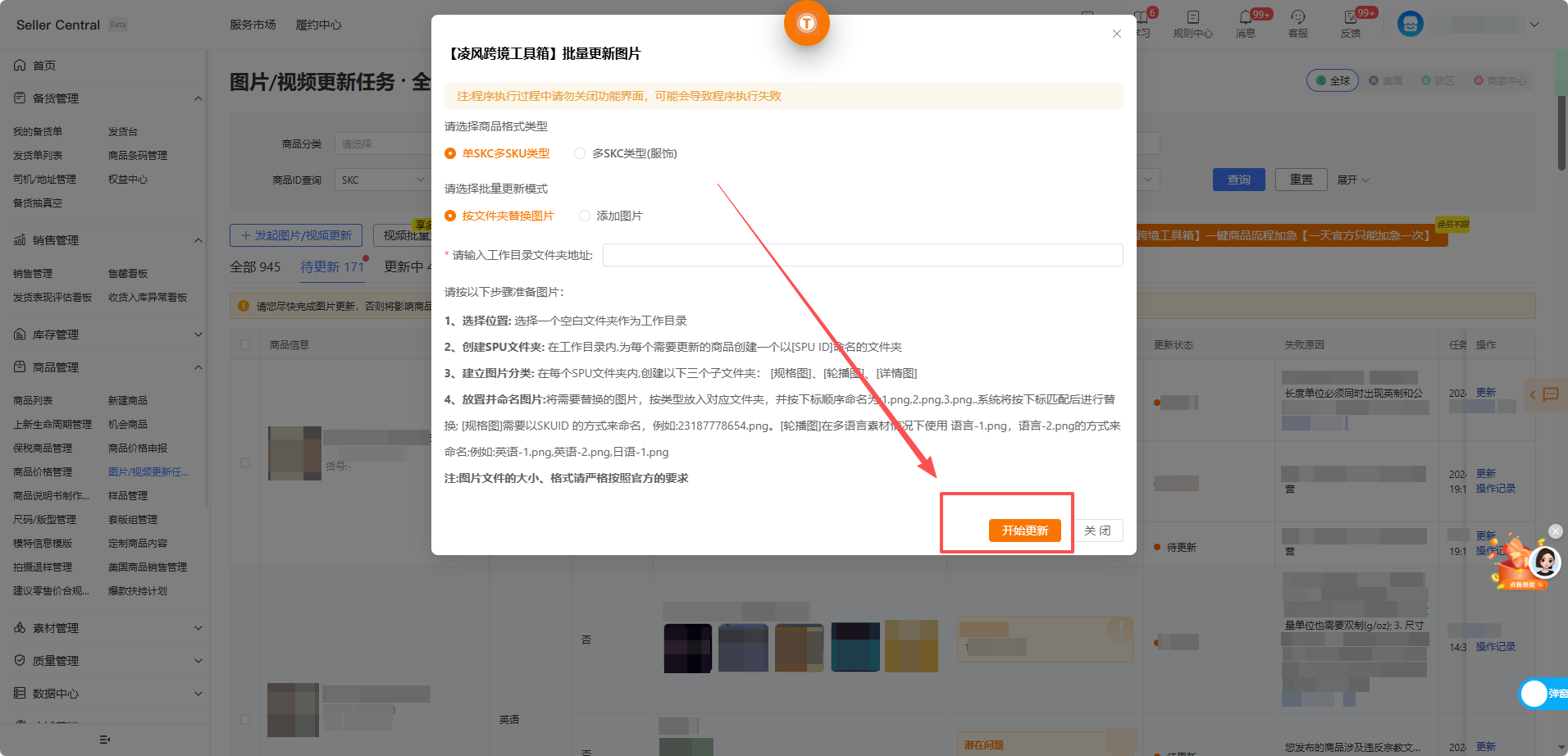
Task: Click the blue shop avatar icon
Action: (x=1410, y=25)
